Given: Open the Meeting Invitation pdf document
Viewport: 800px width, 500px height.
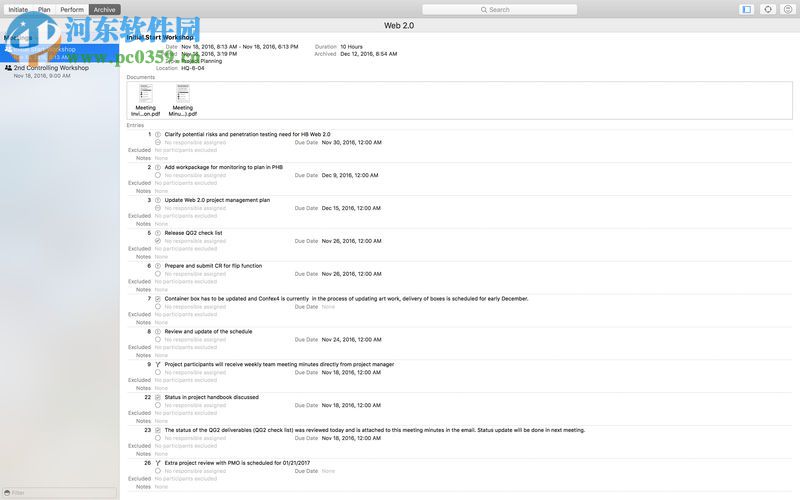Looking at the screenshot, I should tap(145, 101).
